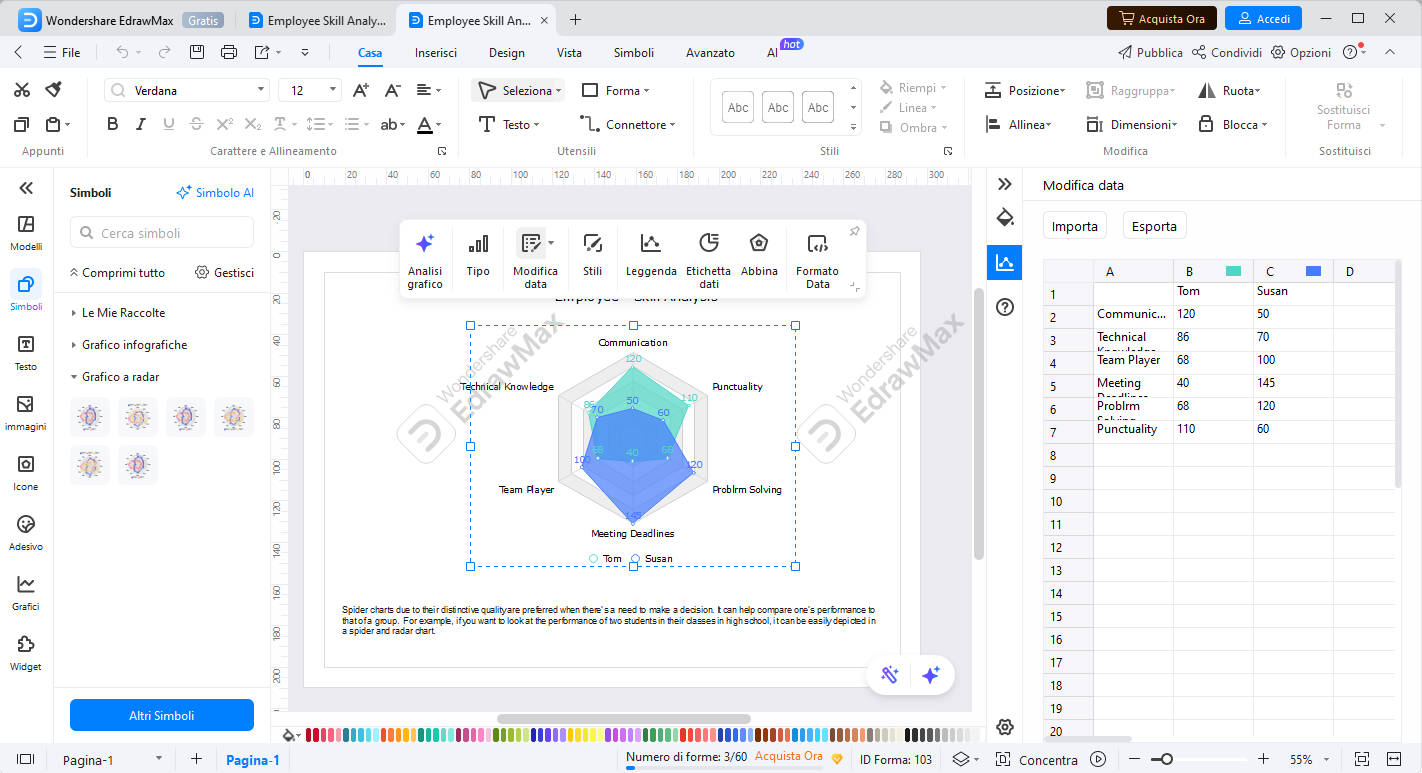The image size is (1422, 773).
Task: Click the Esporta button
Action: [x=1154, y=226]
